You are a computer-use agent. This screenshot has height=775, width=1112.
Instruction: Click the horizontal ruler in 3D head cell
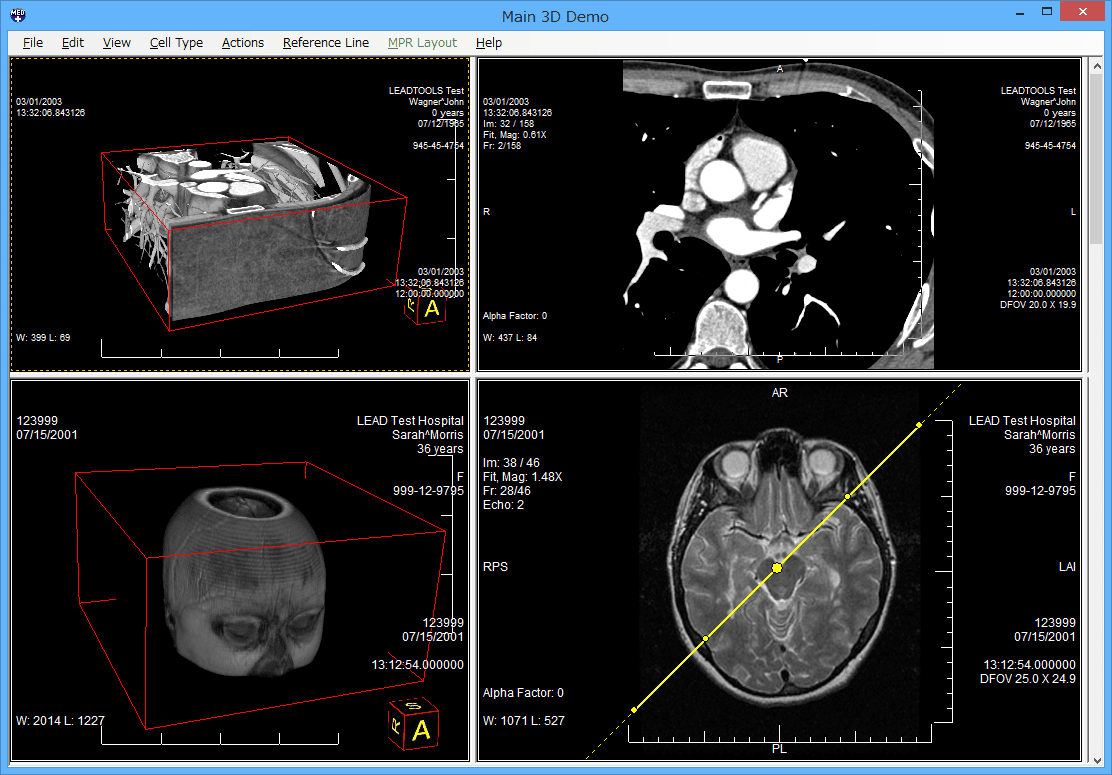pyautogui.click(x=220, y=737)
